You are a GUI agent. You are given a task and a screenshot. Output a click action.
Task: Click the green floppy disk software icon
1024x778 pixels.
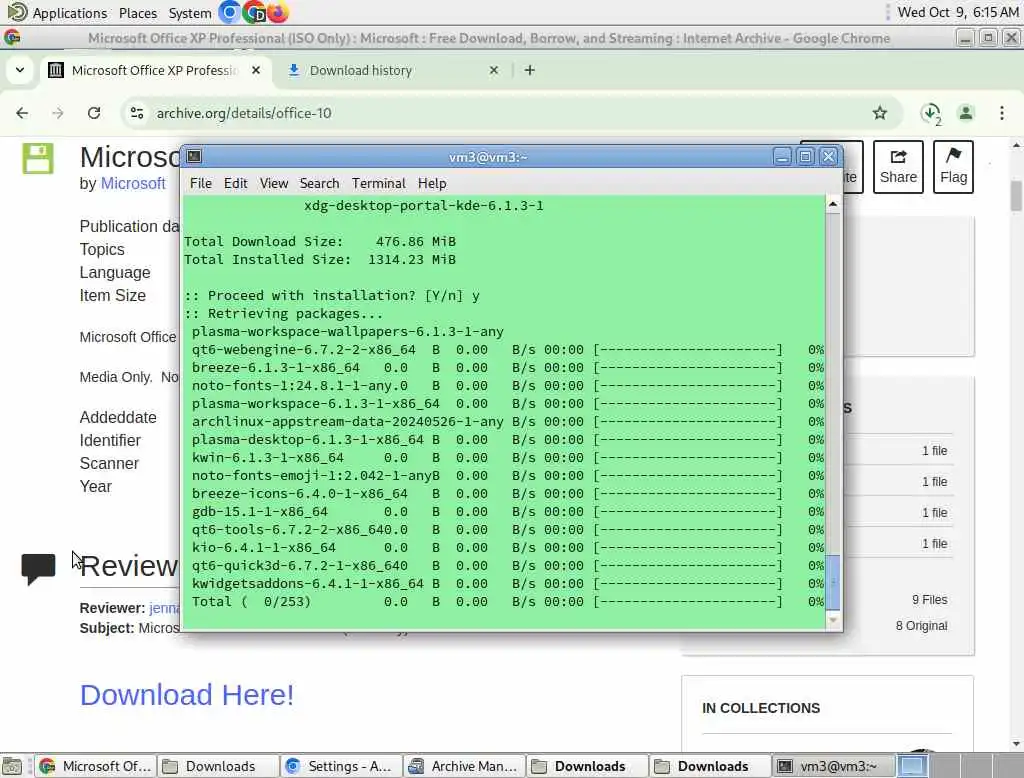point(38,159)
